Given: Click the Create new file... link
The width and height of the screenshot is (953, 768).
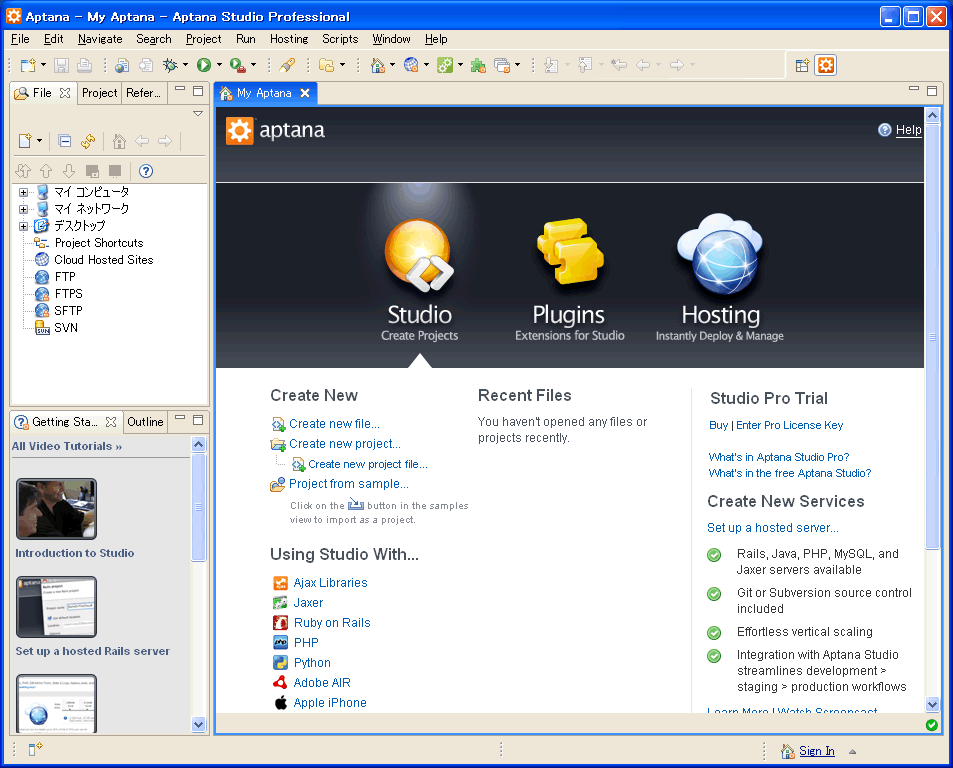Looking at the screenshot, I should click(x=334, y=423).
